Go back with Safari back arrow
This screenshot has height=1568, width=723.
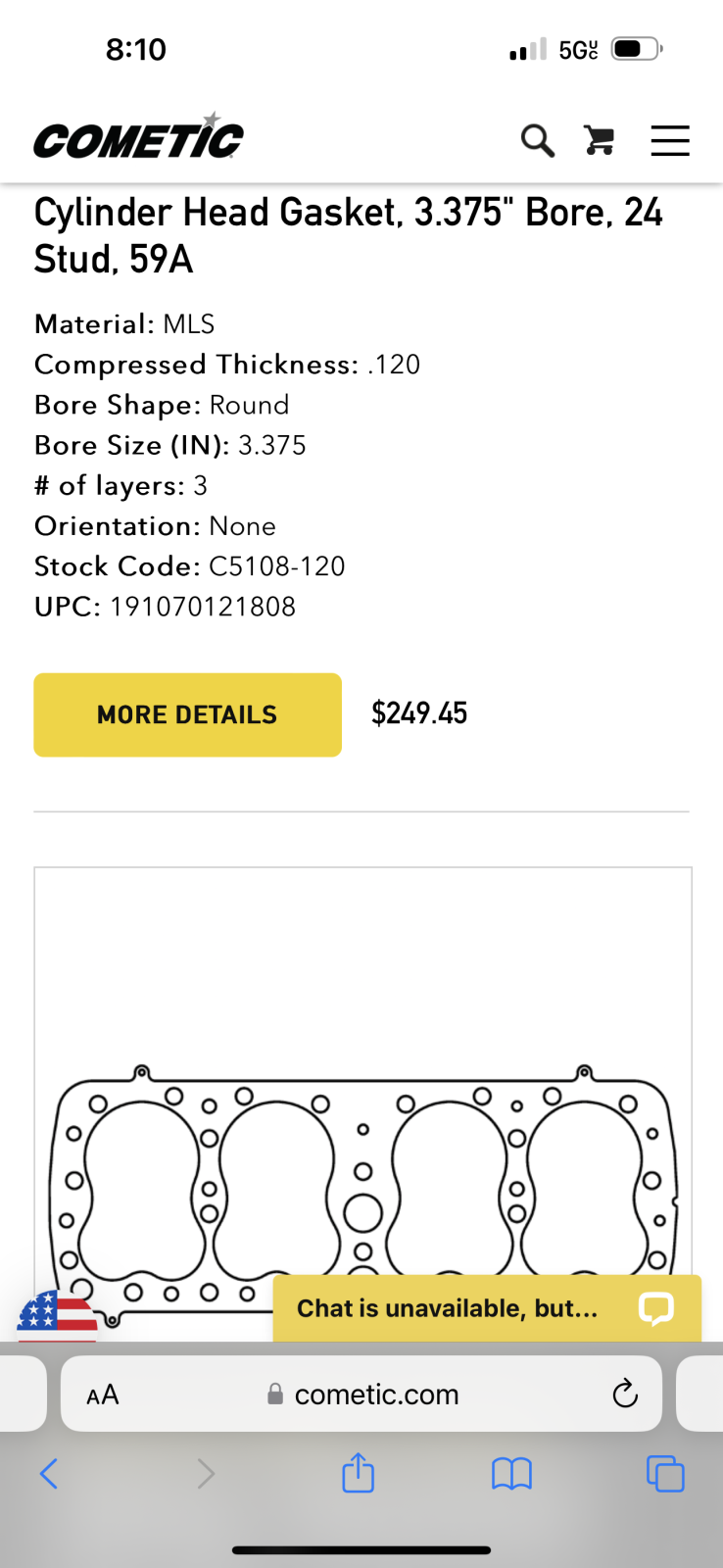[x=49, y=1473]
